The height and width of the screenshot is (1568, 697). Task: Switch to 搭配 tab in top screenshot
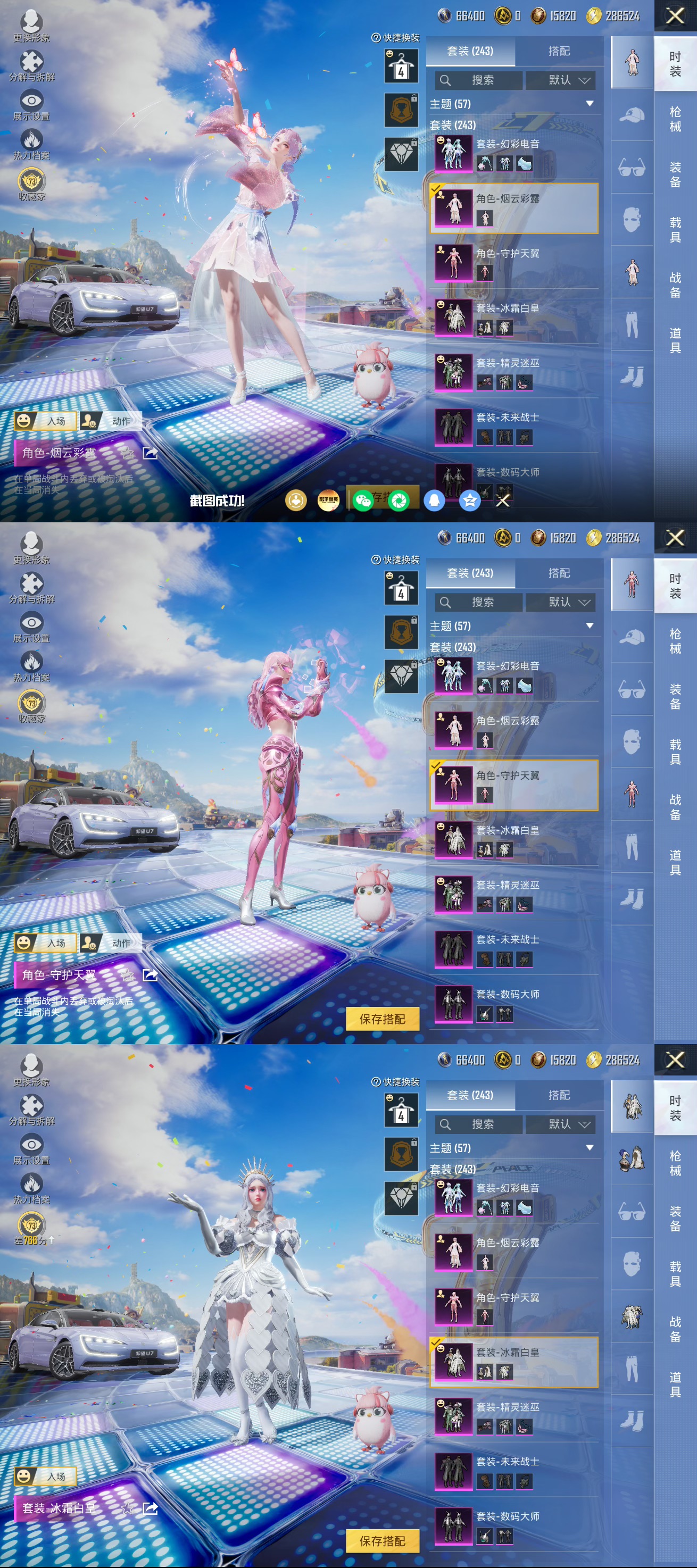coord(559,51)
